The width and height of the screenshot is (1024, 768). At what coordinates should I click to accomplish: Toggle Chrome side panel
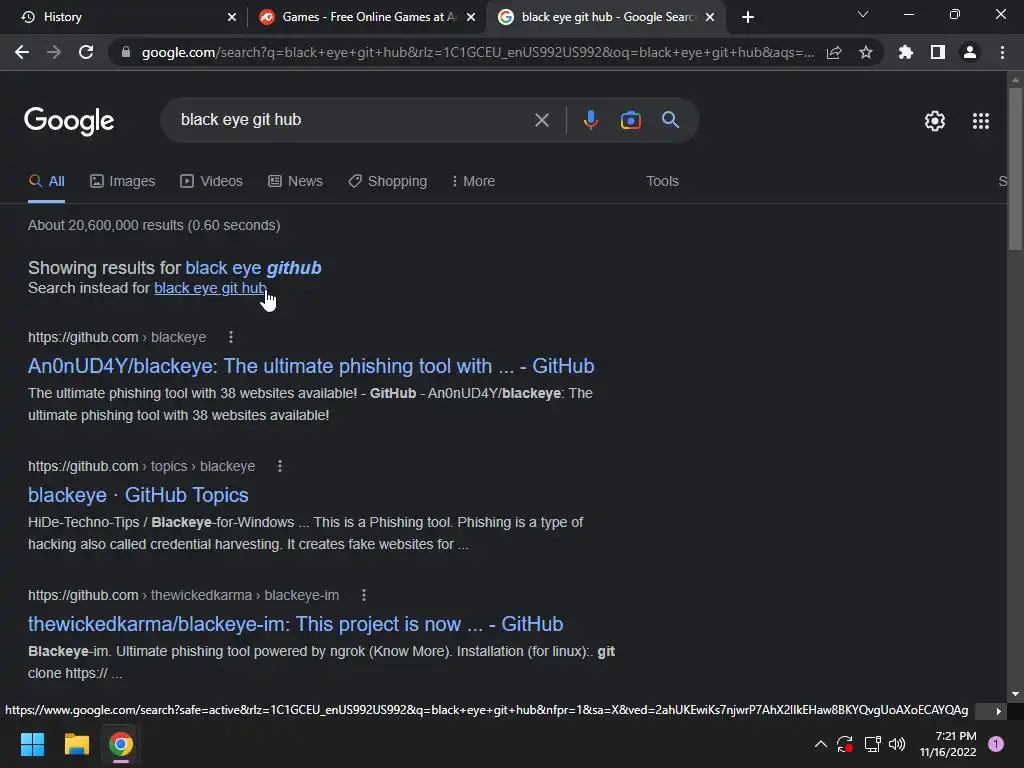pyautogui.click(x=938, y=52)
